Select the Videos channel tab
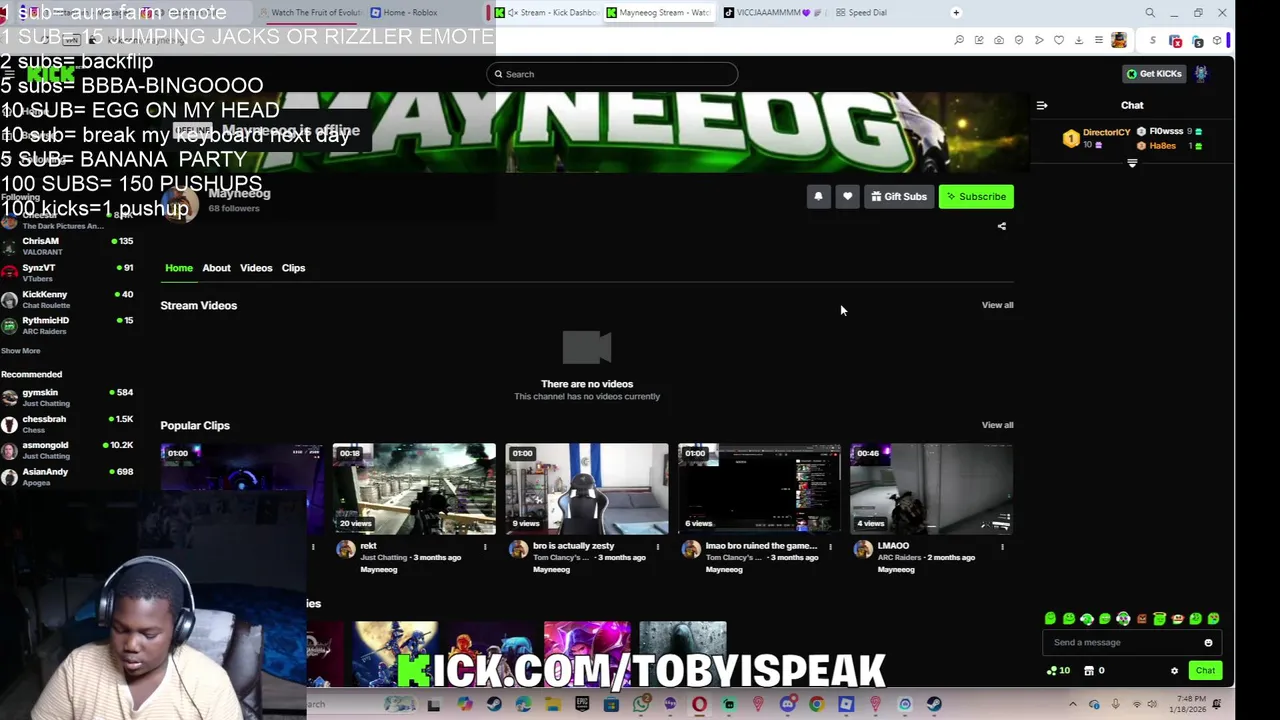This screenshot has height=720, width=1280. 256,268
